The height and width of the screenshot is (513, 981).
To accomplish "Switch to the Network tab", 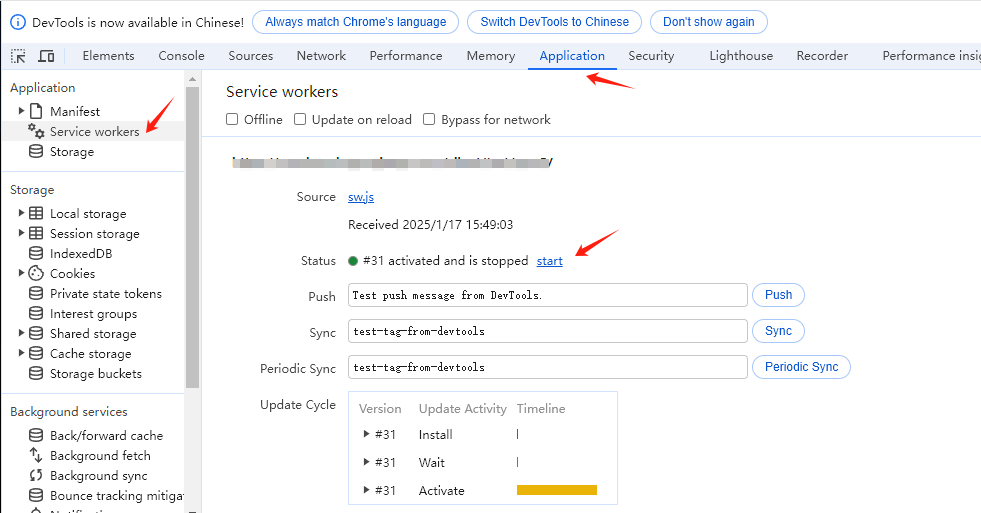I will [321, 56].
